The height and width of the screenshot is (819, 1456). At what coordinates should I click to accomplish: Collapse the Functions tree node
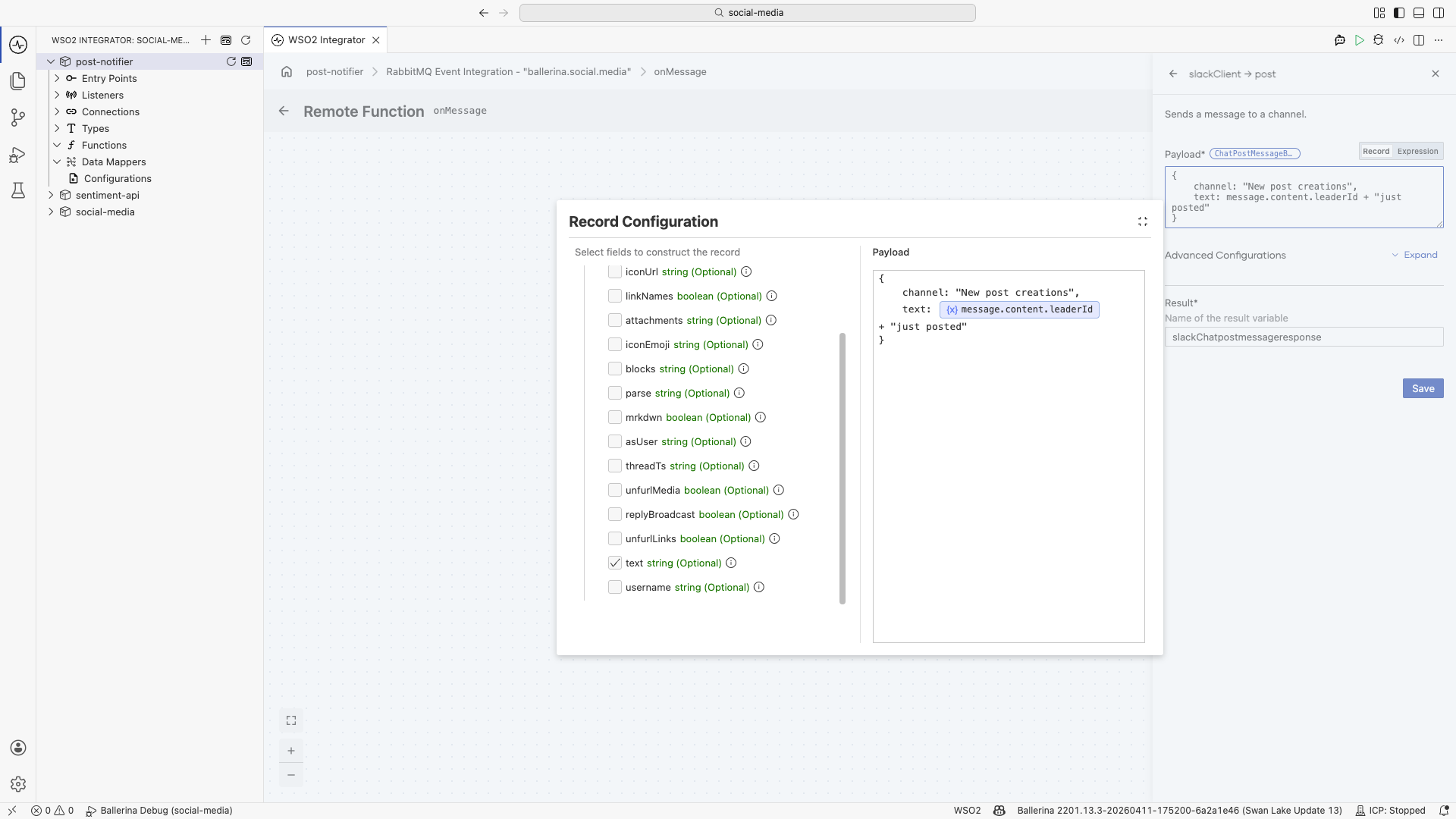(57, 145)
